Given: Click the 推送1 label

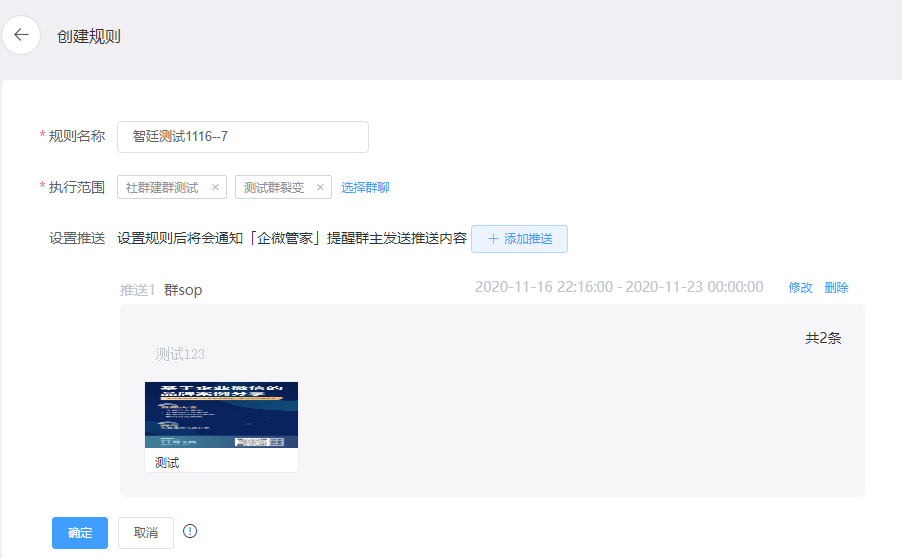Looking at the screenshot, I should click(137, 290).
